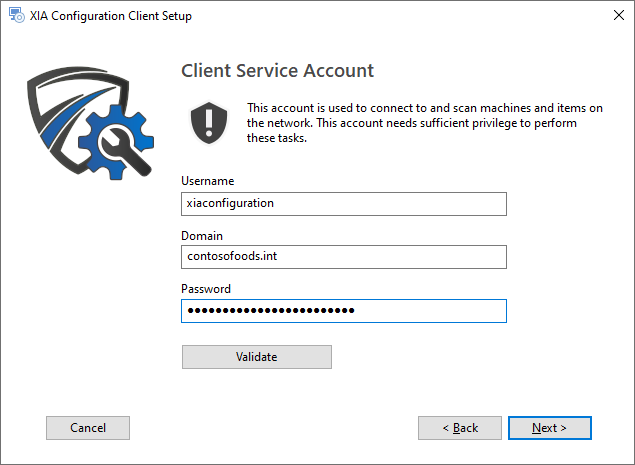Click the XIA shield and gear logo
Viewport: 635px width, 465px height.
click(90, 123)
